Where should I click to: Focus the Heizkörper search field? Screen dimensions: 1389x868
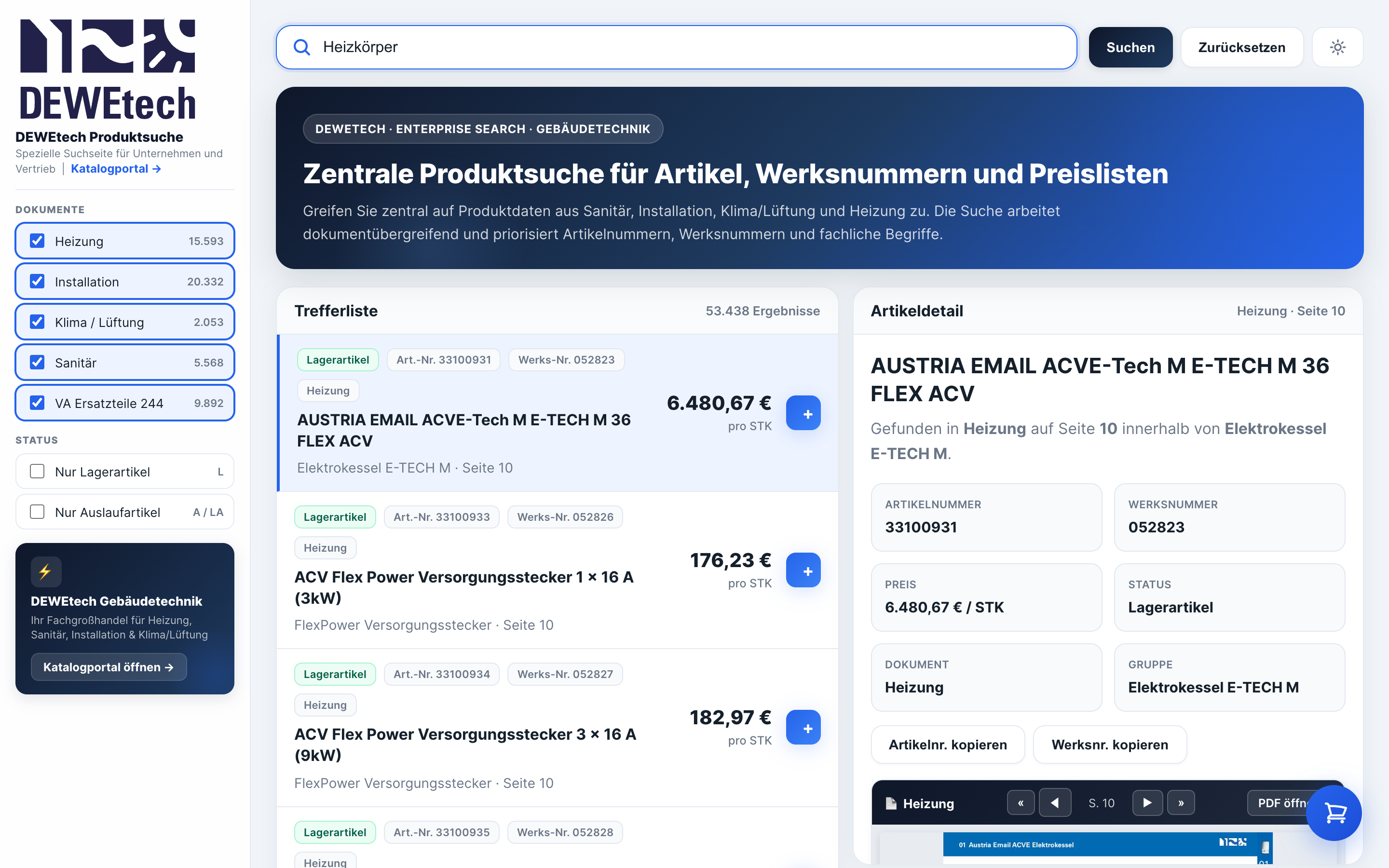click(x=676, y=47)
